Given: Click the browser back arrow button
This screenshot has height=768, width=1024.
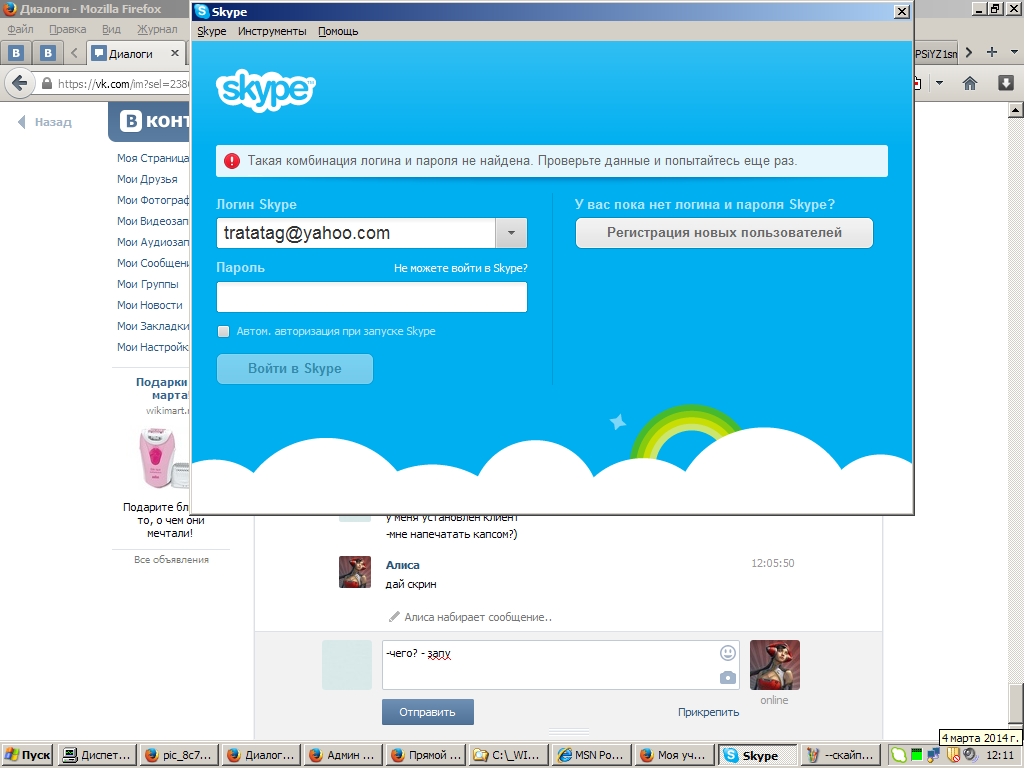Looking at the screenshot, I should pyautogui.click(x=19, y=84).
